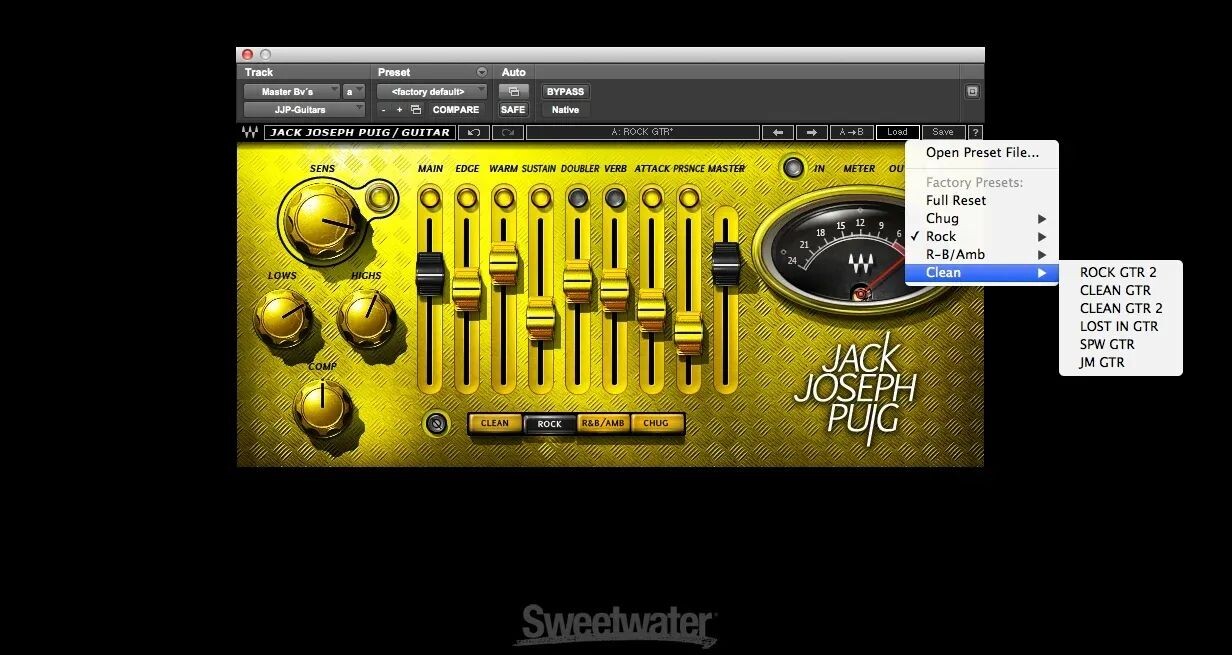The width and height of the screenshot is (1232, 655).
Task: Select the CLEAN GTR preset
Action: (x=1120, y=290)
